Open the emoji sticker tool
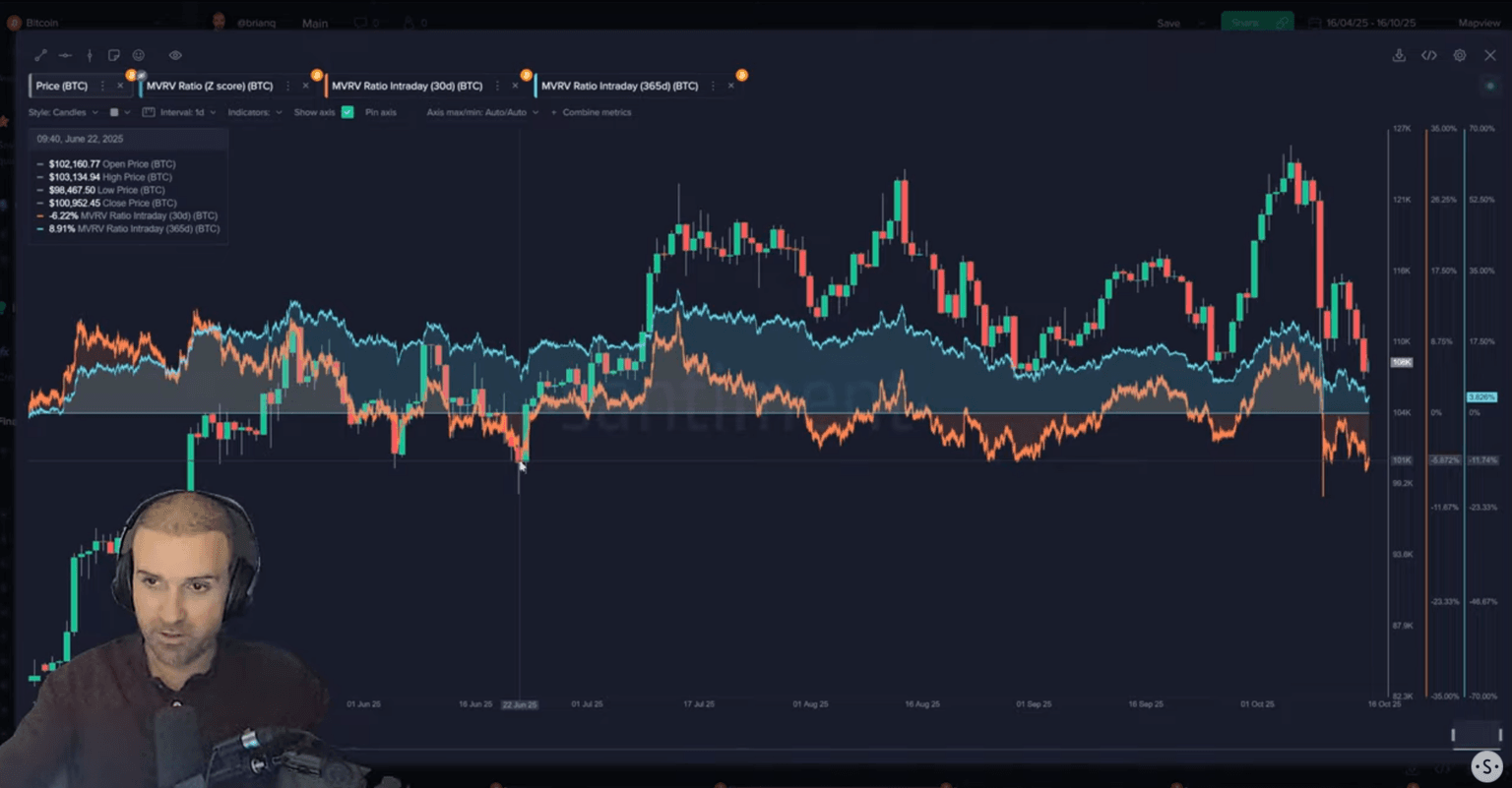This screenshot has height=788, width=1512. coord(139,56)
